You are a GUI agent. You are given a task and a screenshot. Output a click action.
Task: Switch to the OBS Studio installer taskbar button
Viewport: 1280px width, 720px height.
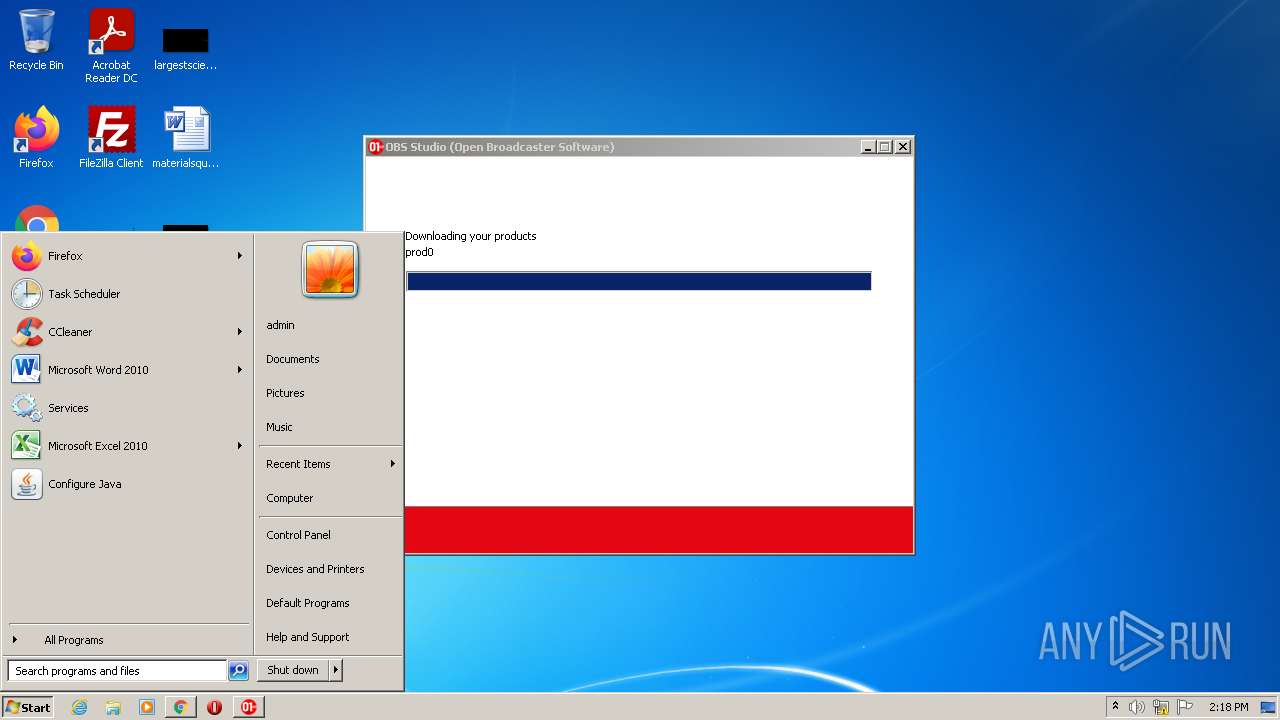click(x=248, y=707)
